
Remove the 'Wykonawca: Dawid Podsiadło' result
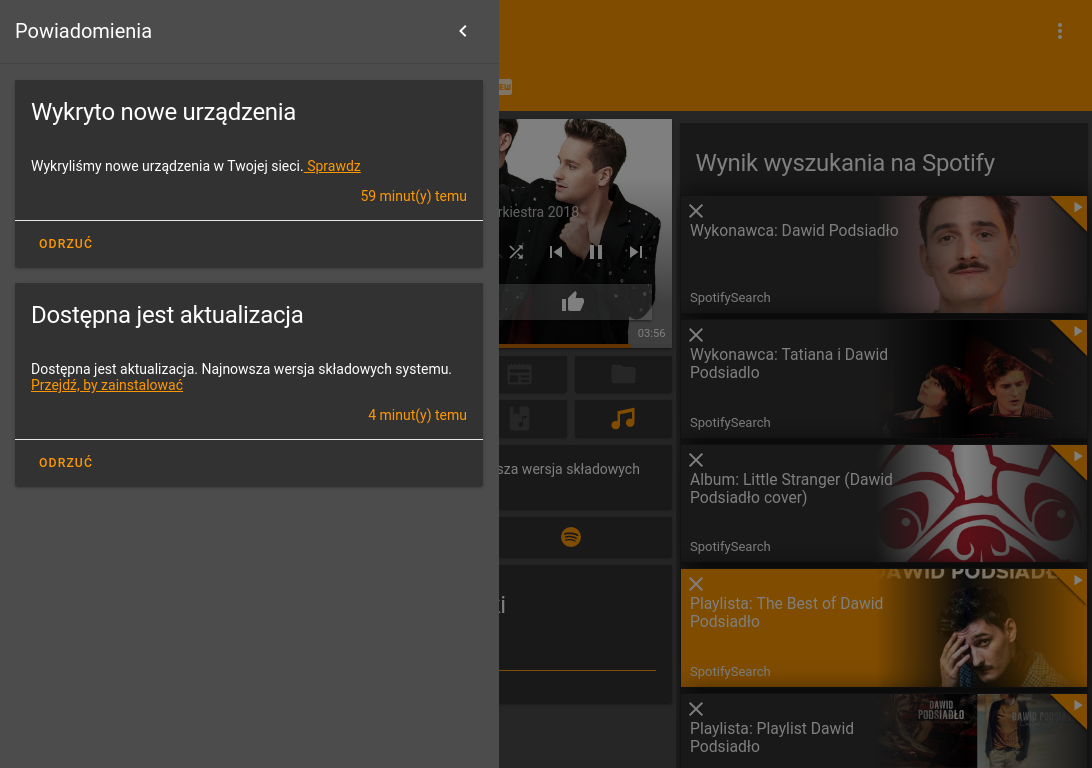[x=696, y=211]
